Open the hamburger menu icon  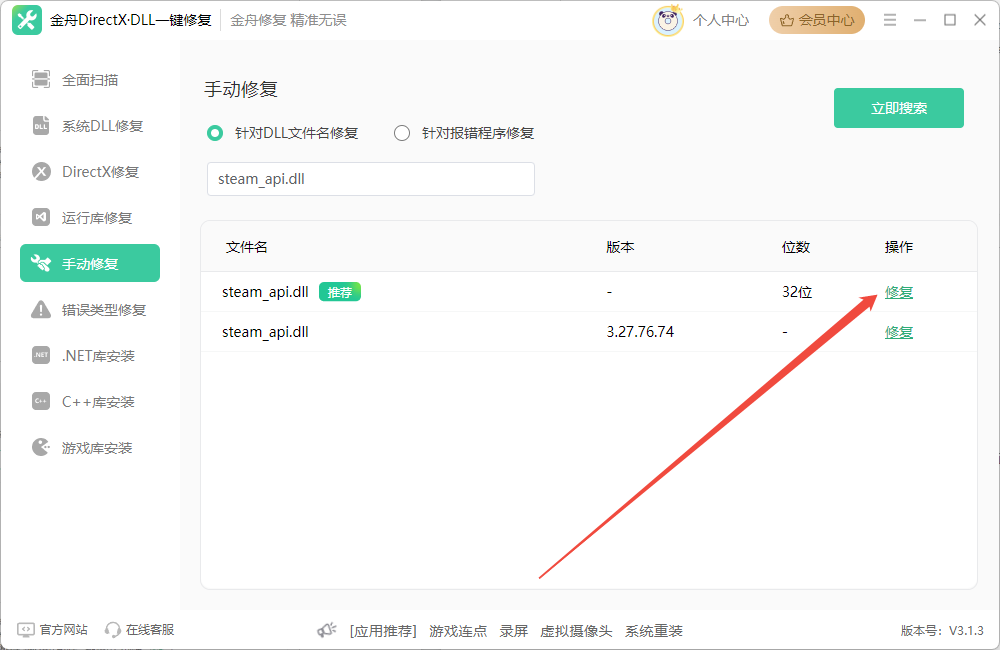point(890,20)
